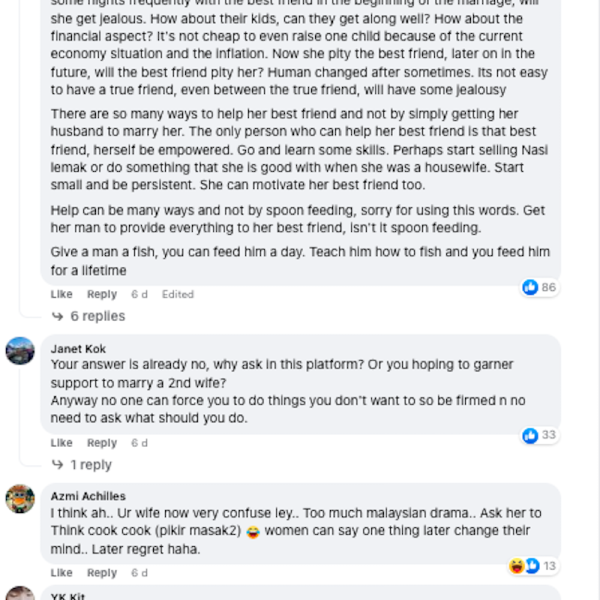The height and width of the screenshot is (600, 600).
Task: Open Janet Kok's profile name link
Action: [78, 349]
